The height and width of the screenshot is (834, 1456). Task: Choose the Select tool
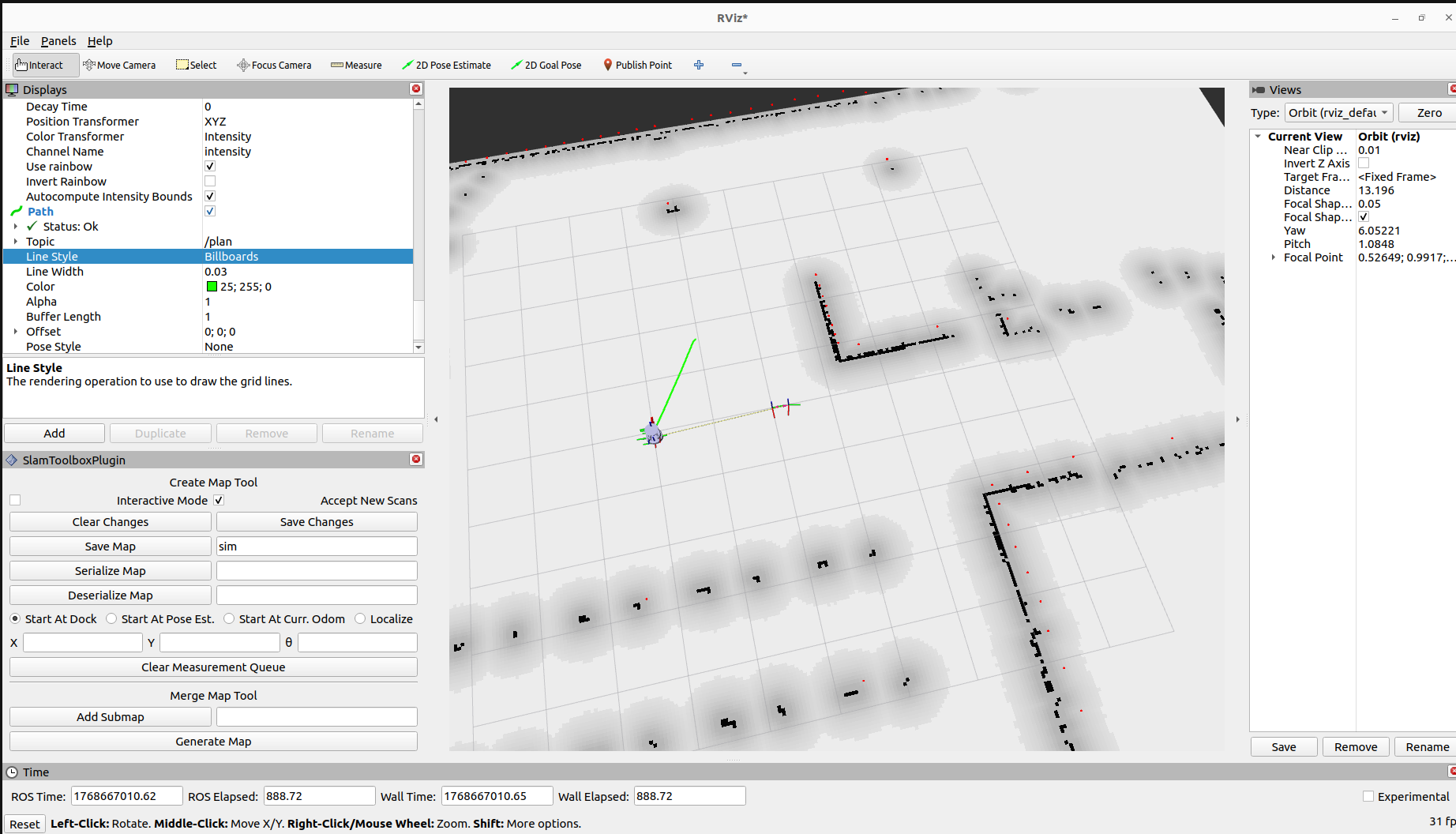pos(196,65)
